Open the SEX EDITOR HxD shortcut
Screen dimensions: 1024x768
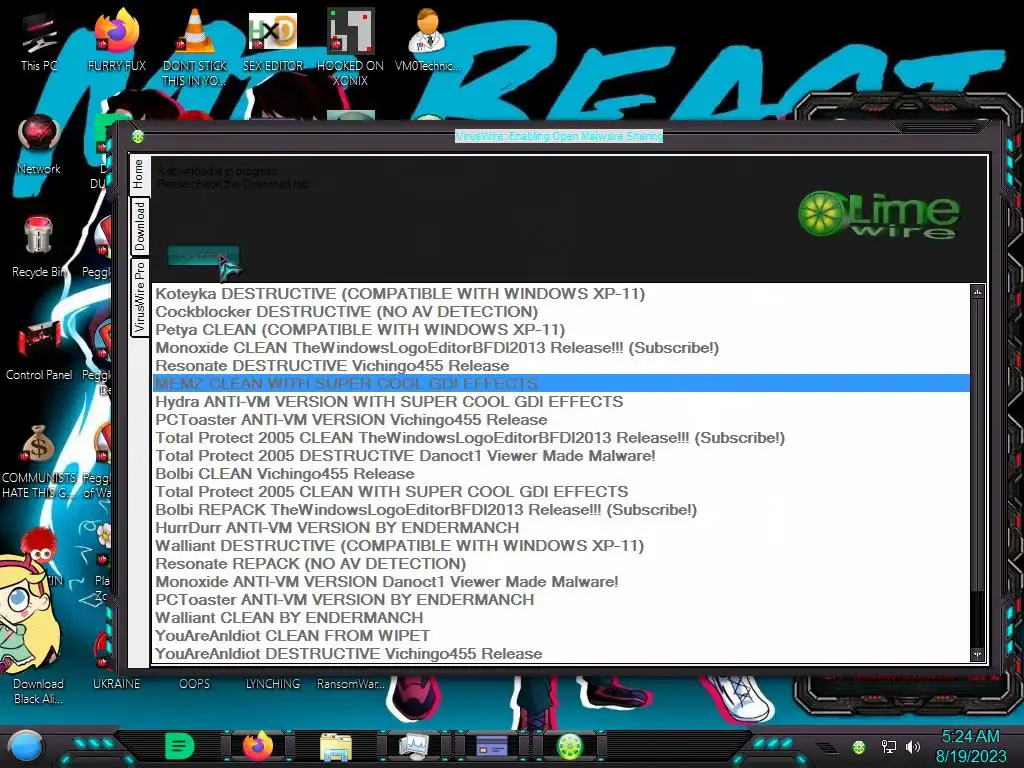[272, 42]
